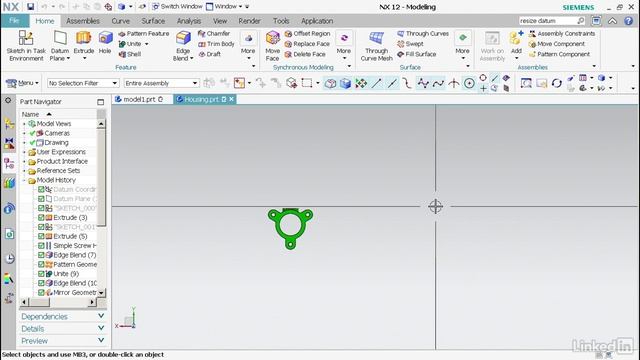640x360 pixels.
Task: Toggle checkbox for Extrude (3)
Action: (41, 218)
